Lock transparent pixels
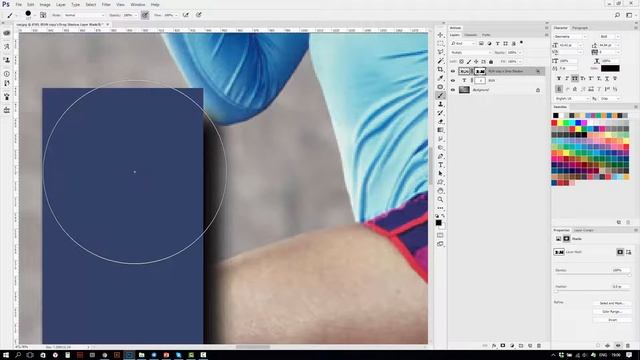This screenshot has height=360, width=640. pos(461,62)
